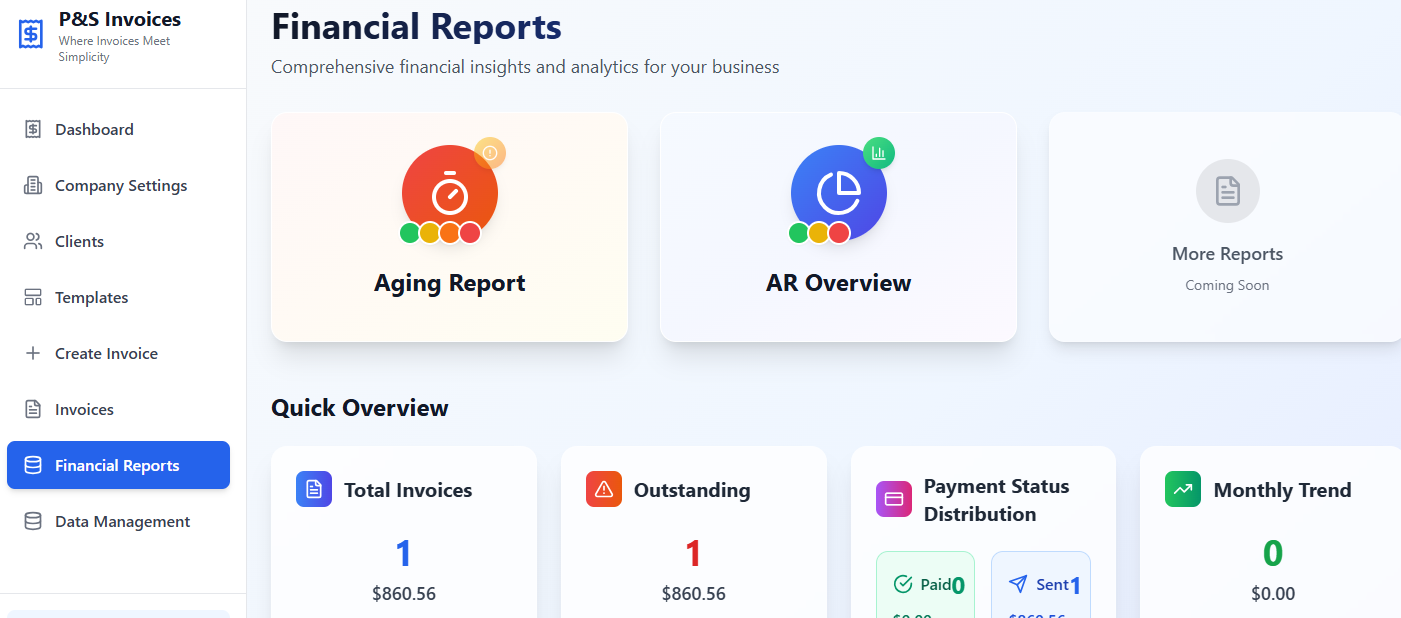The height and width of the screenshot is (618, 1401).
Task: Click the blue Total Invoices document icon
Action: tap(313, 489)
